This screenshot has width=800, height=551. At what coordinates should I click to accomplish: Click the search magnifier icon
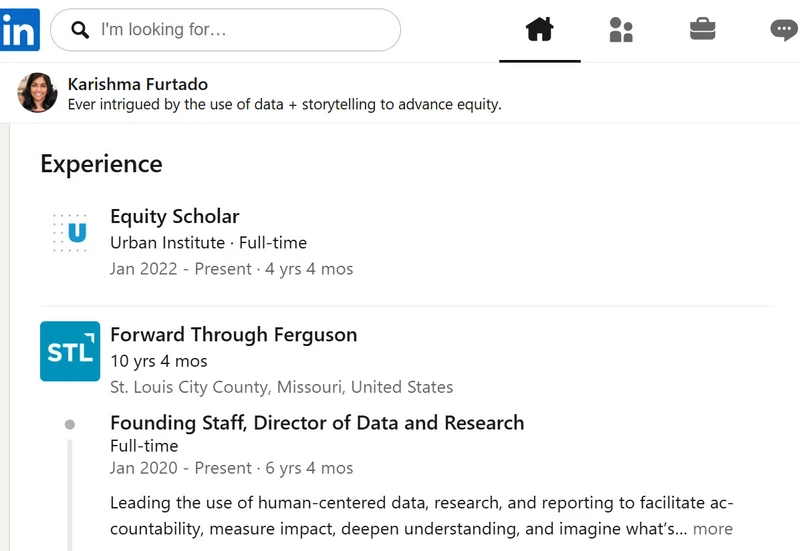pyautogui.click(x=80, y=30)
